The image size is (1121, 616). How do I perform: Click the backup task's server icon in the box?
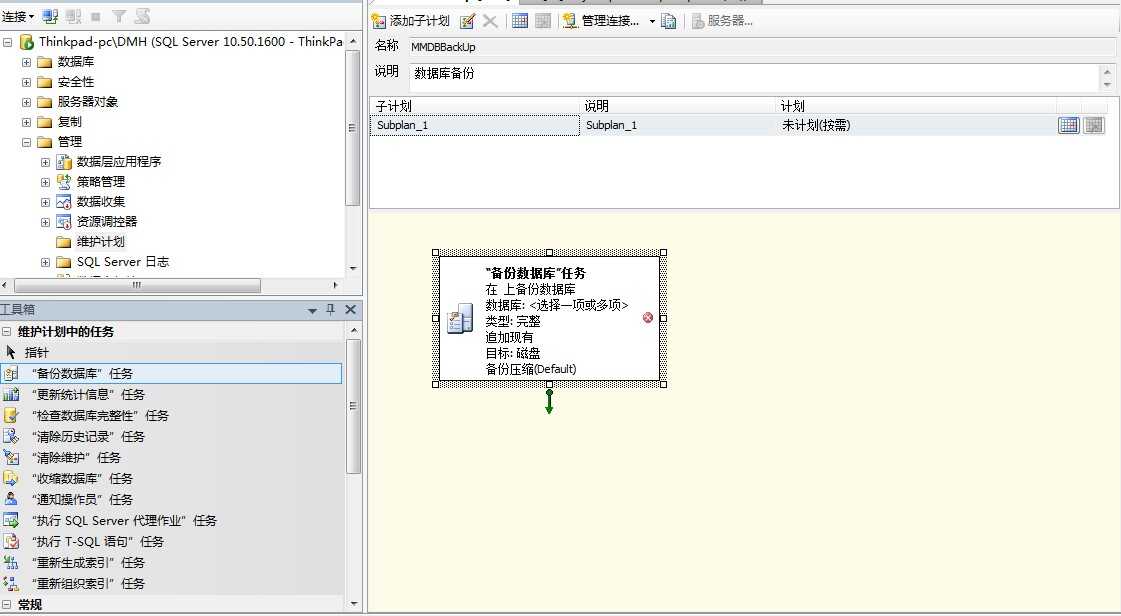tap(460, 319)
